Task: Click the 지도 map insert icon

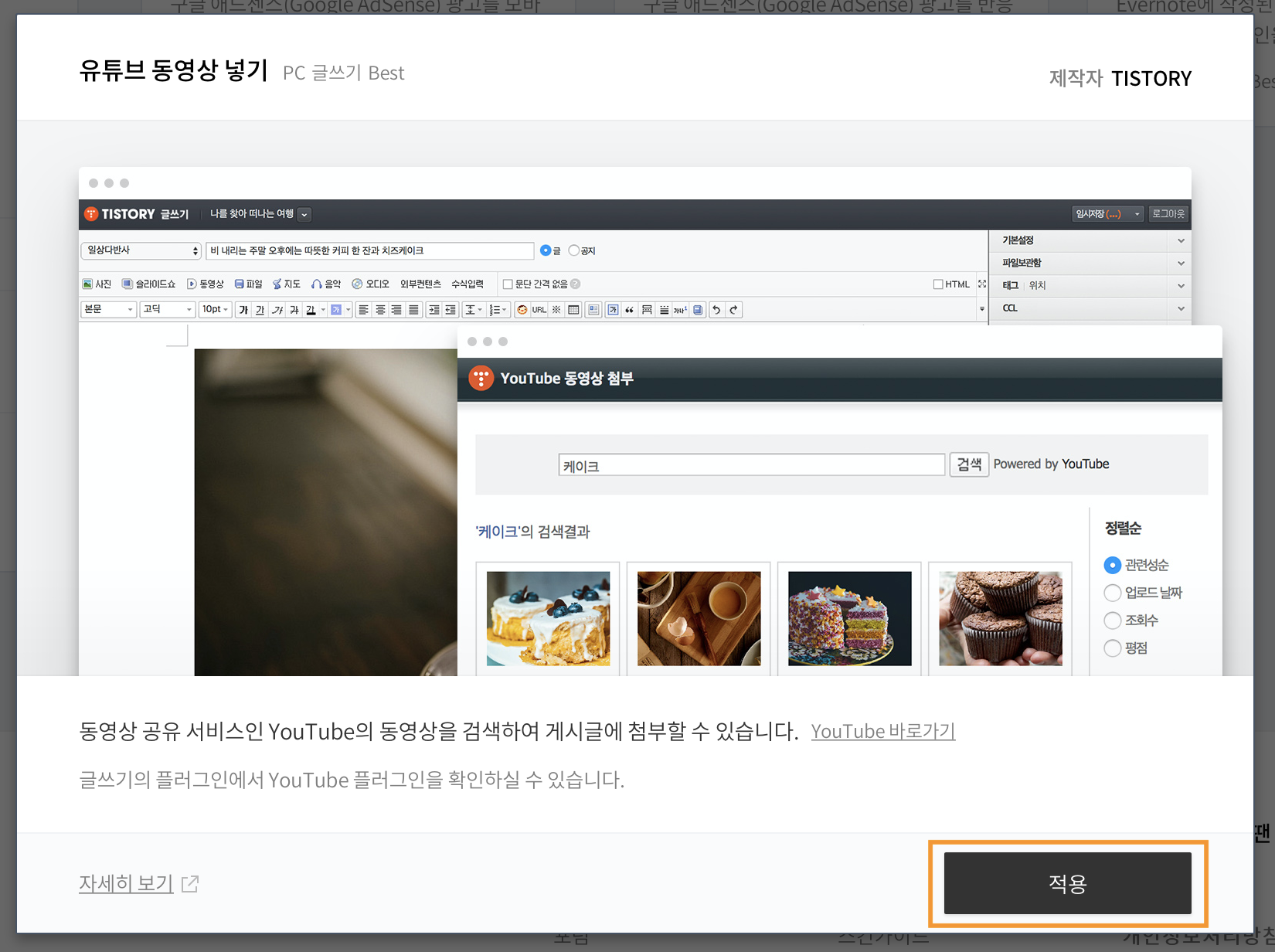Action: (x=287, y=284)
